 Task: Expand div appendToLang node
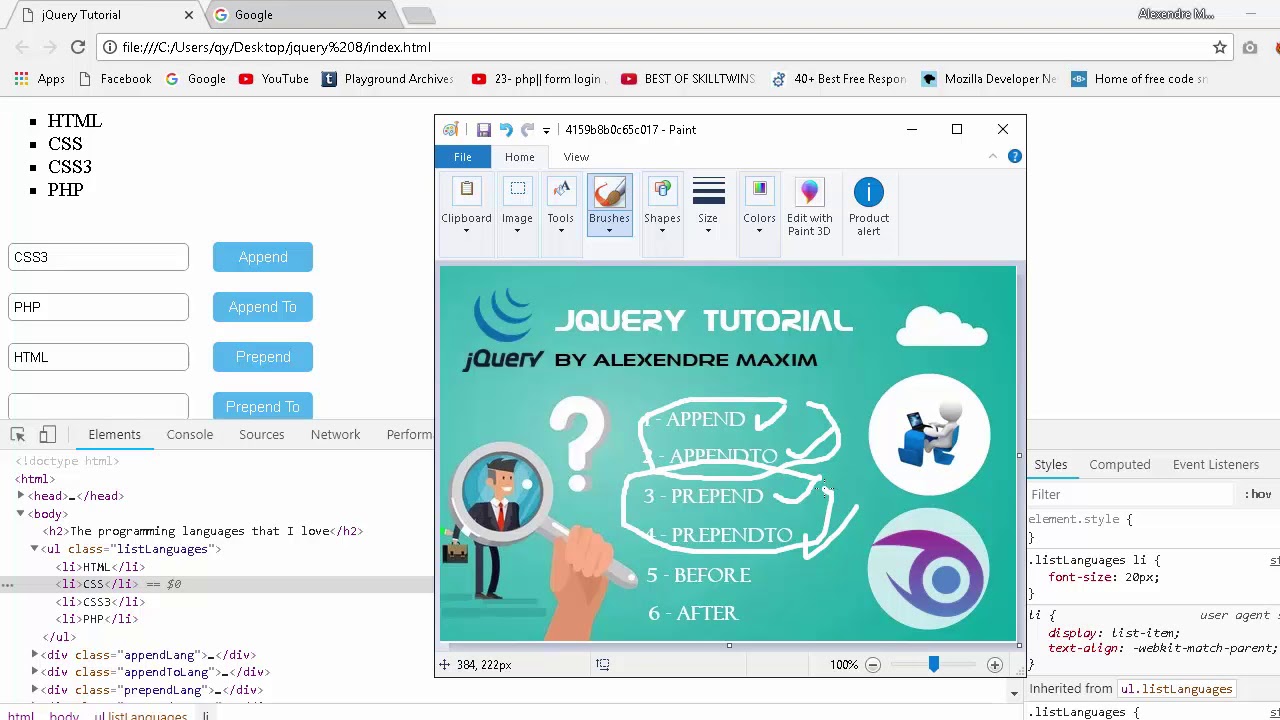[x=35, y=672]
